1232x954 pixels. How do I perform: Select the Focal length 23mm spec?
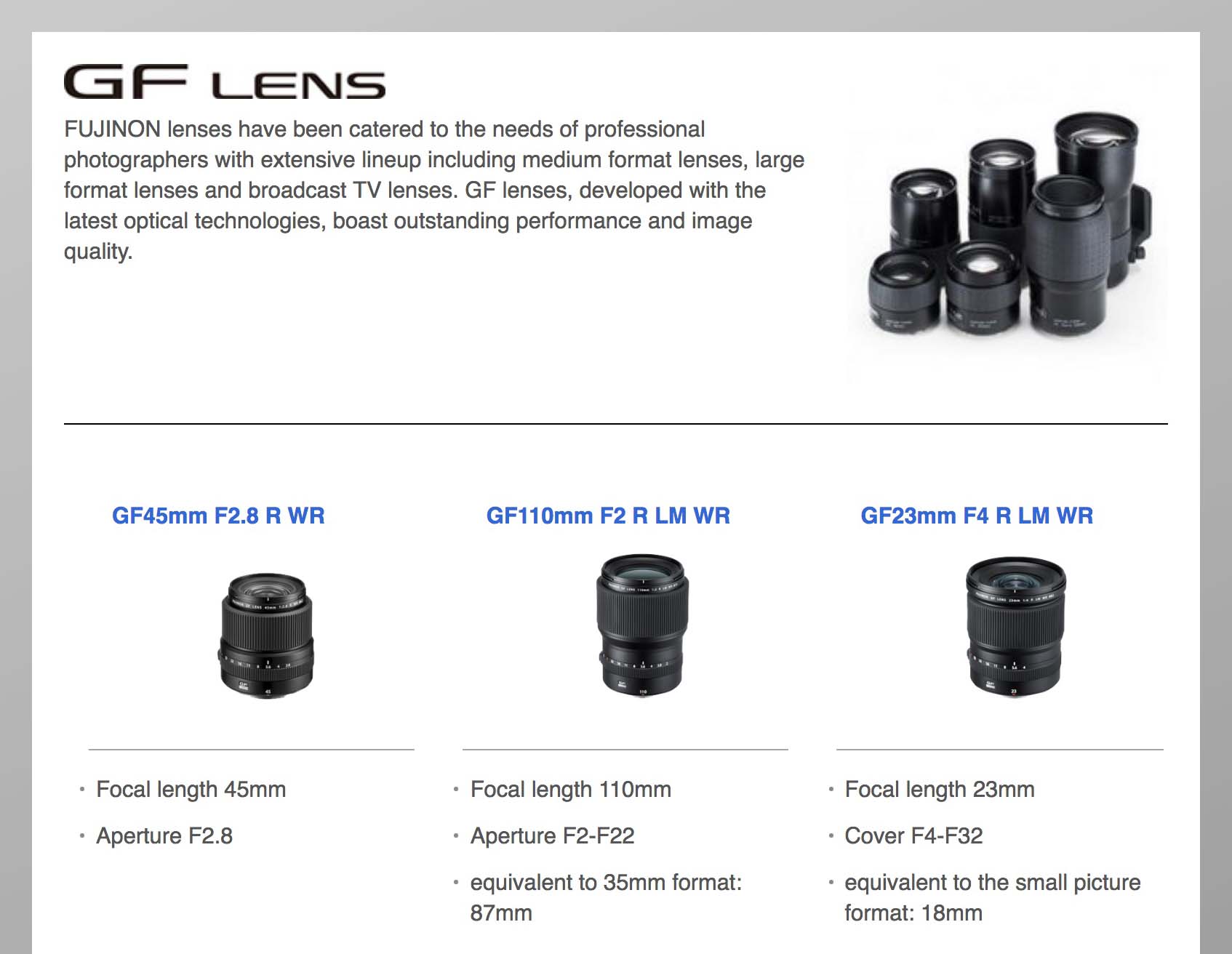(940, 789)
